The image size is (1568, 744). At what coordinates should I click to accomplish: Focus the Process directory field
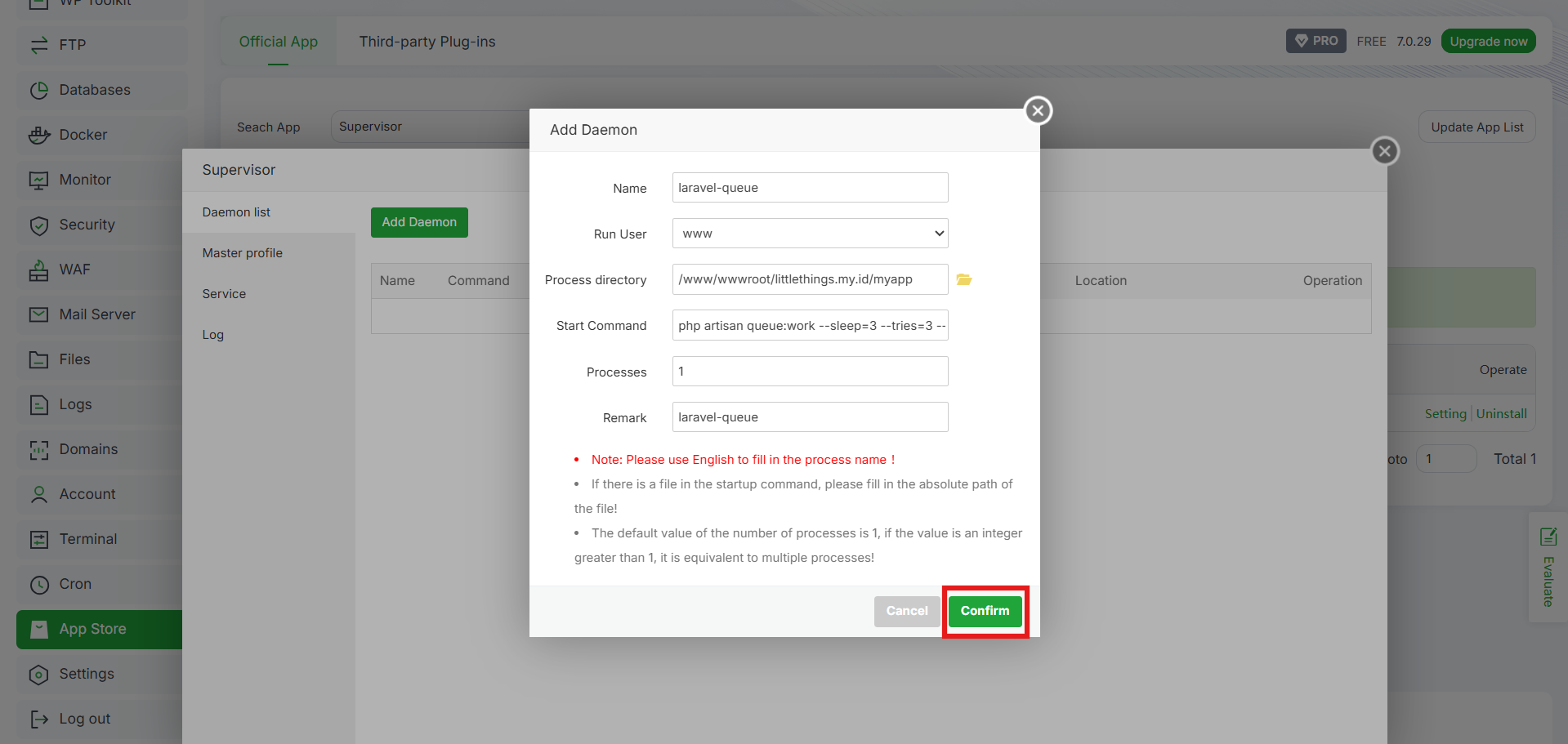click(x=810, y=279)
